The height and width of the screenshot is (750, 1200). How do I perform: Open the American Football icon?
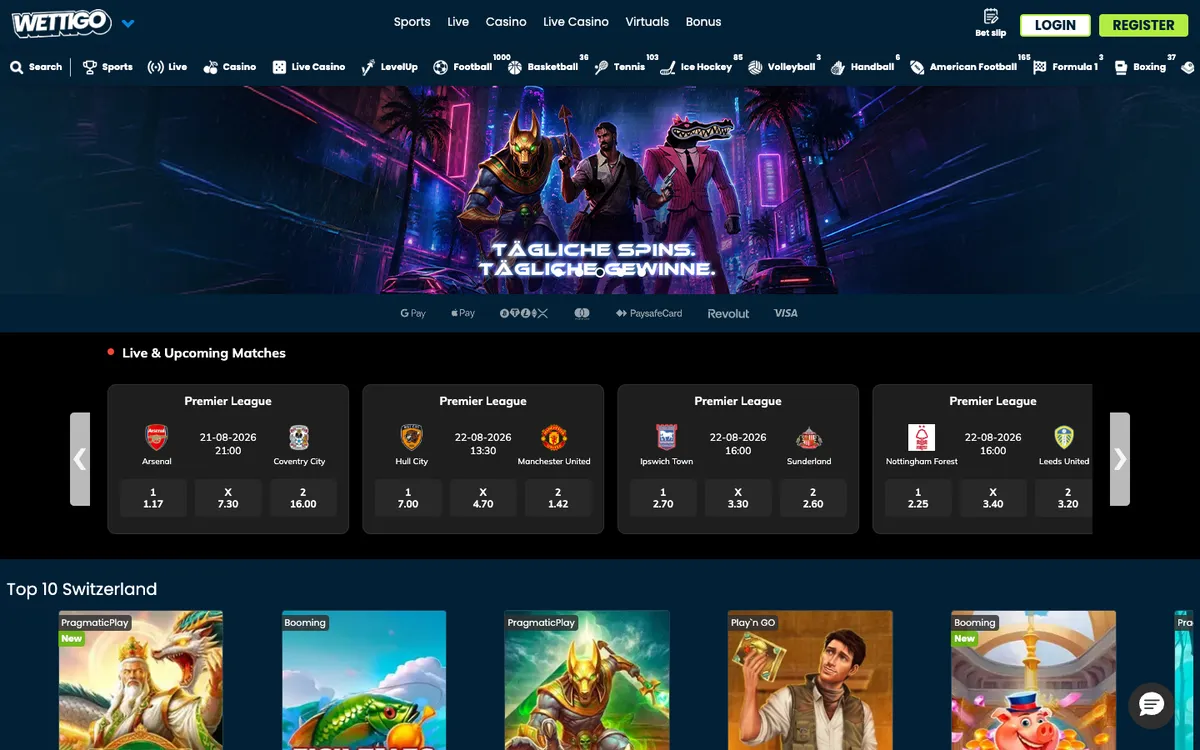click(917, 67)
